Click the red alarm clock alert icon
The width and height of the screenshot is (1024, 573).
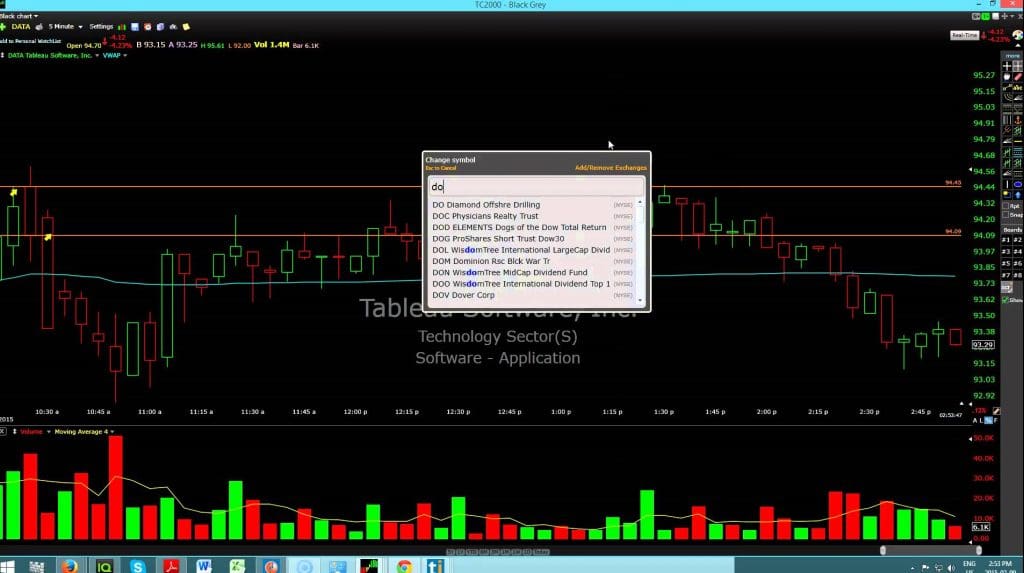coord(148,27)
